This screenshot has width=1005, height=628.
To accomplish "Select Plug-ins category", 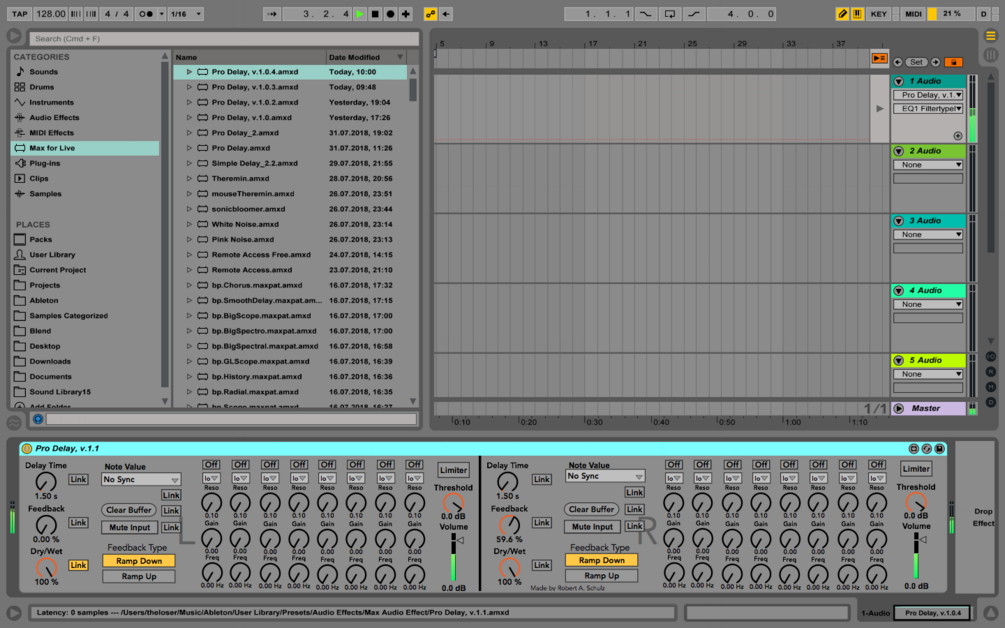I will click(44, 163).
